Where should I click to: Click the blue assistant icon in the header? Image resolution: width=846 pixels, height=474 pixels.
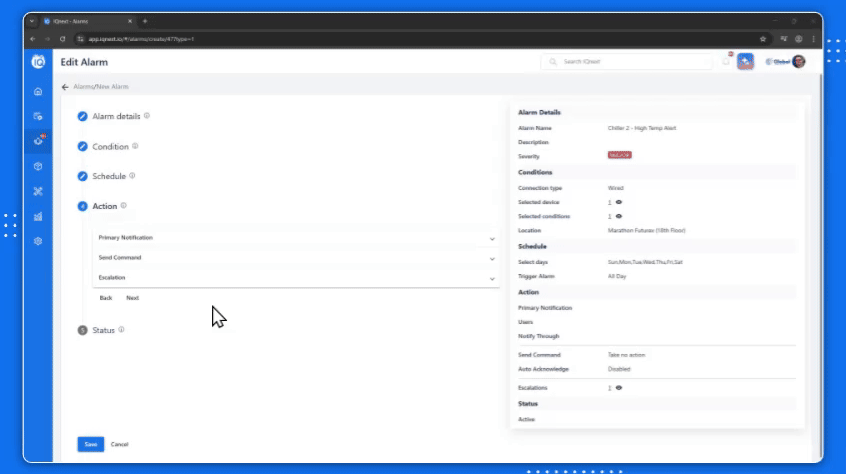click(746, 61)
